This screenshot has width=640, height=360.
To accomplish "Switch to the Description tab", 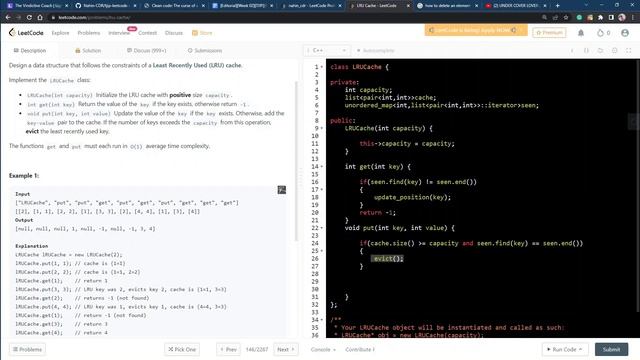I will click(30, 51).
